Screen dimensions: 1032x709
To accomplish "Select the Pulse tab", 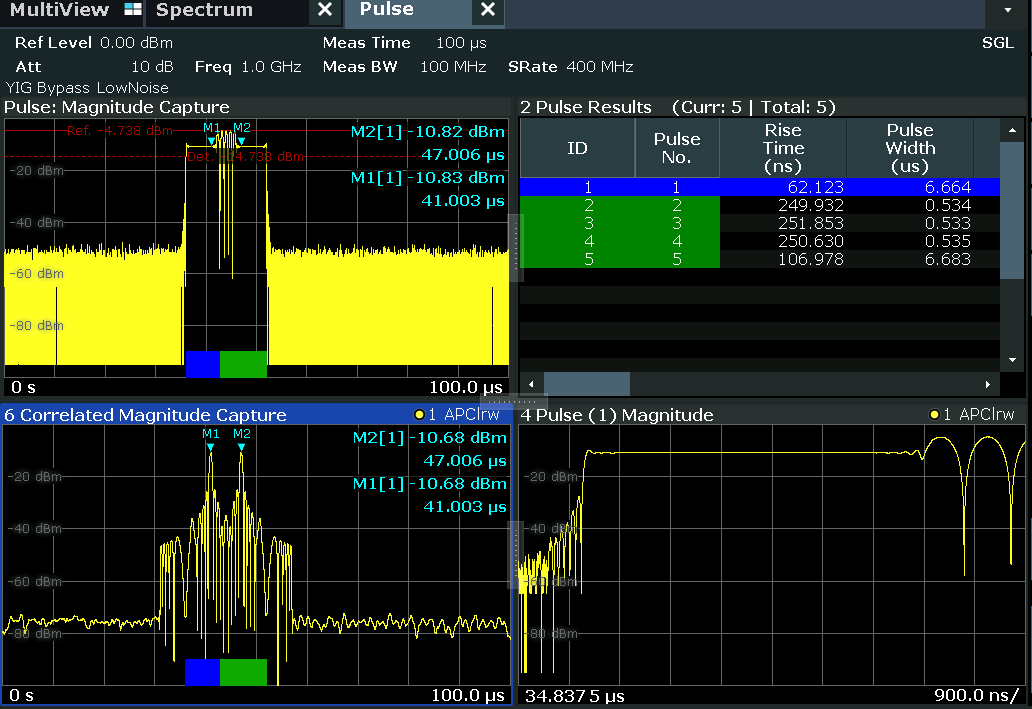I will [386, 10].
